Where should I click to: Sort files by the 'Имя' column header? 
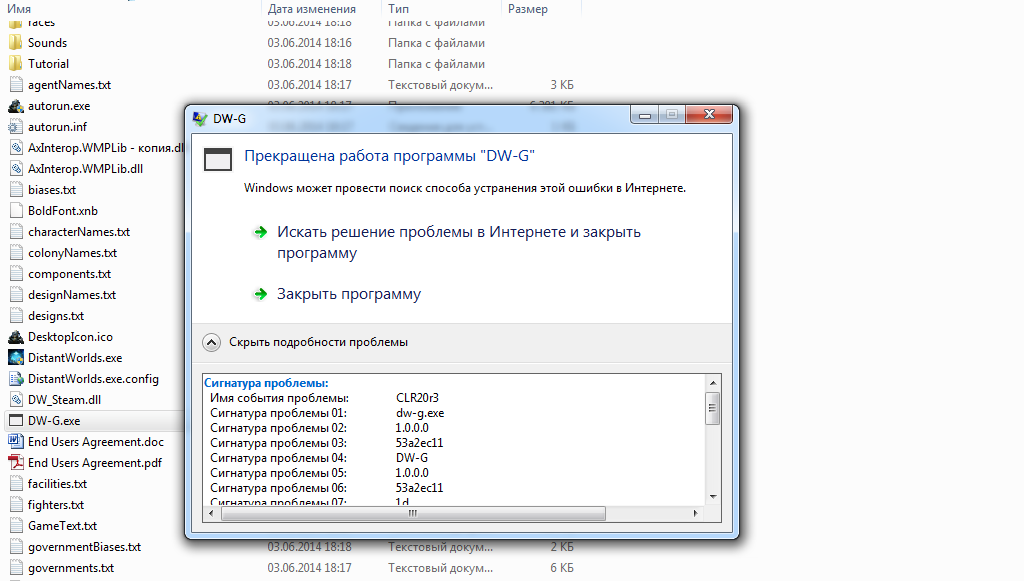[x=19, y=9]
